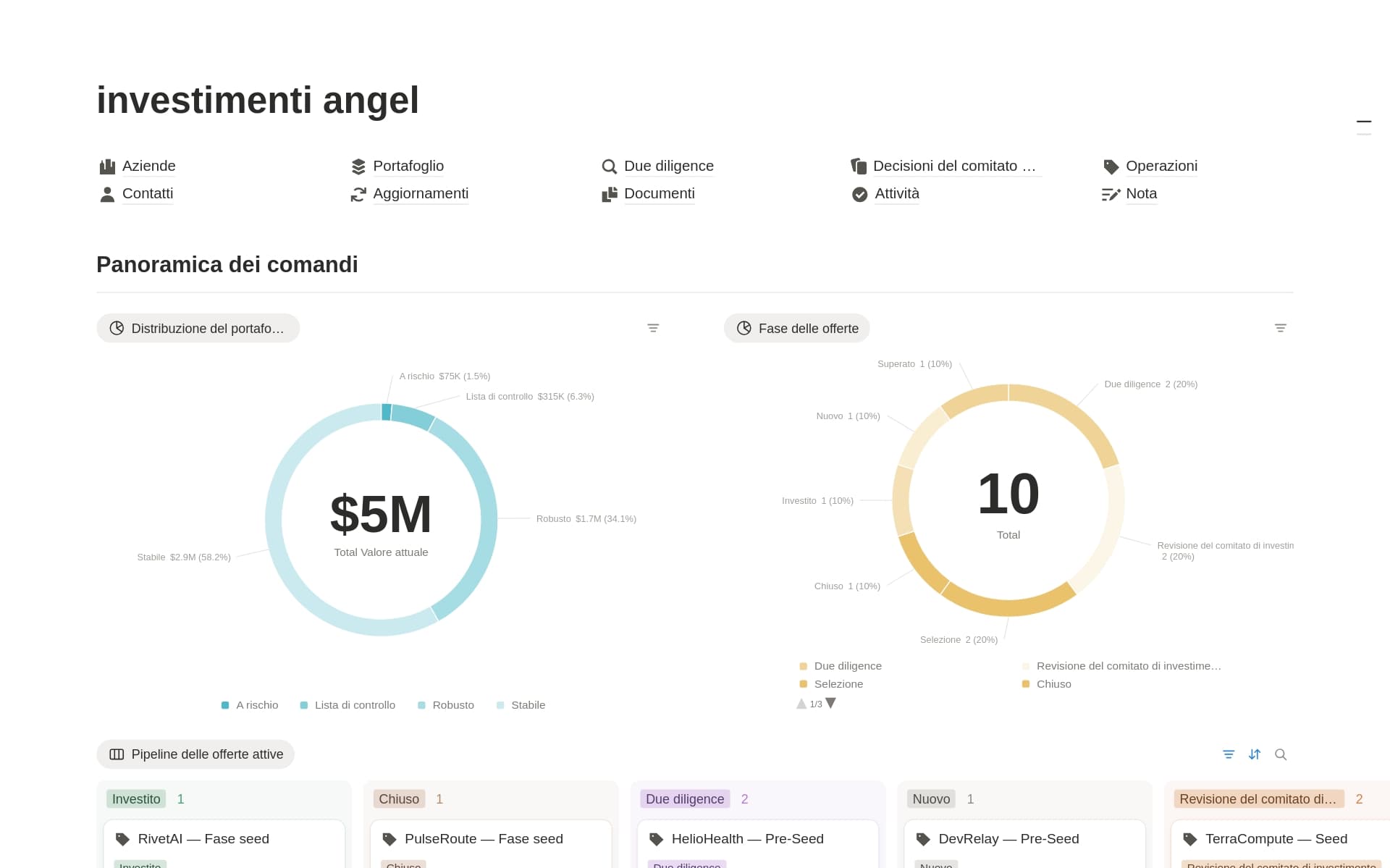This screenshot has width=1390, height=868.
Task: Click the Aggiornamenti refresh arrows icon
Action: pyautogui.click(x=358, y=194)
